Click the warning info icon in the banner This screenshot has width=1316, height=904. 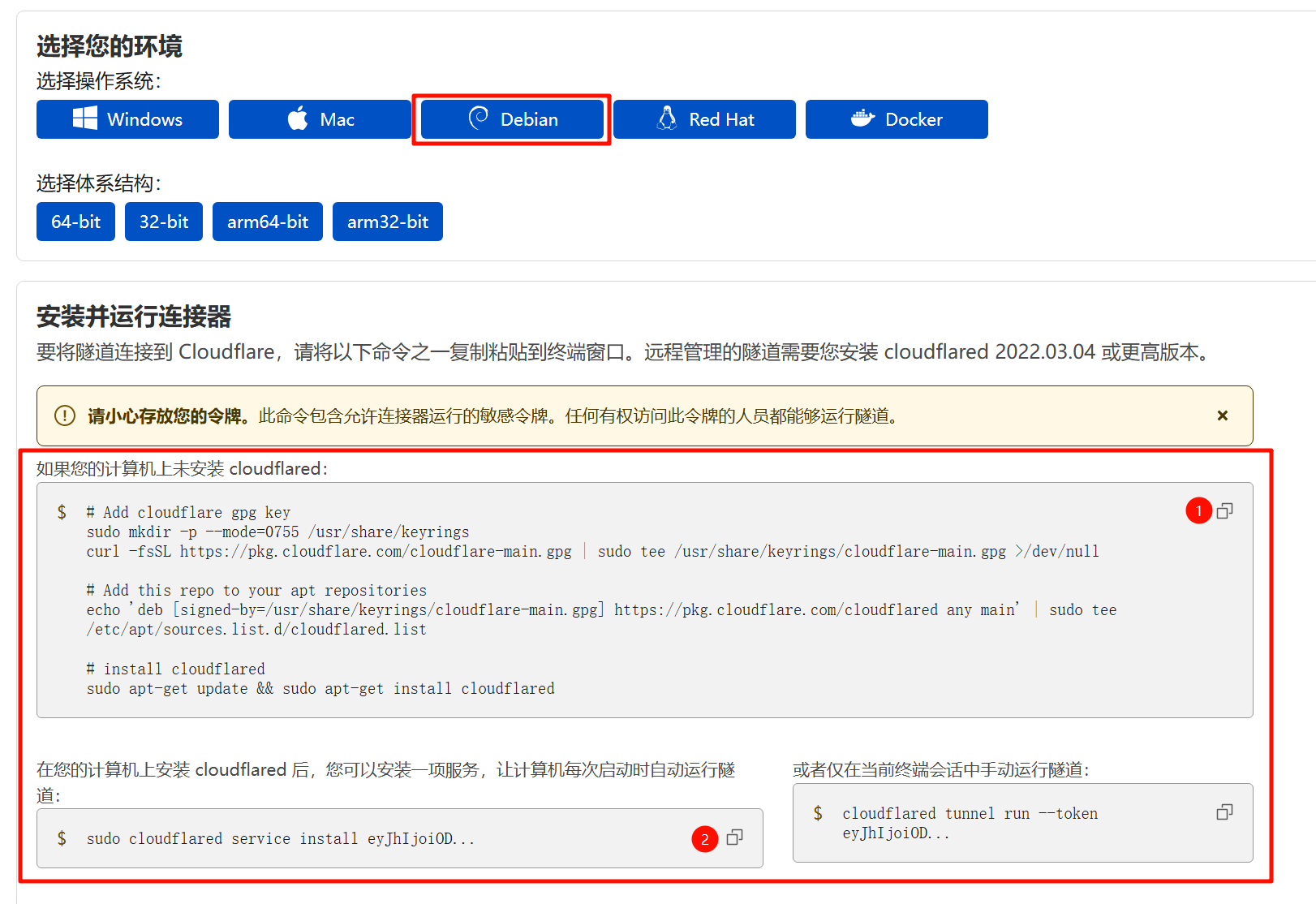point(64,415)
